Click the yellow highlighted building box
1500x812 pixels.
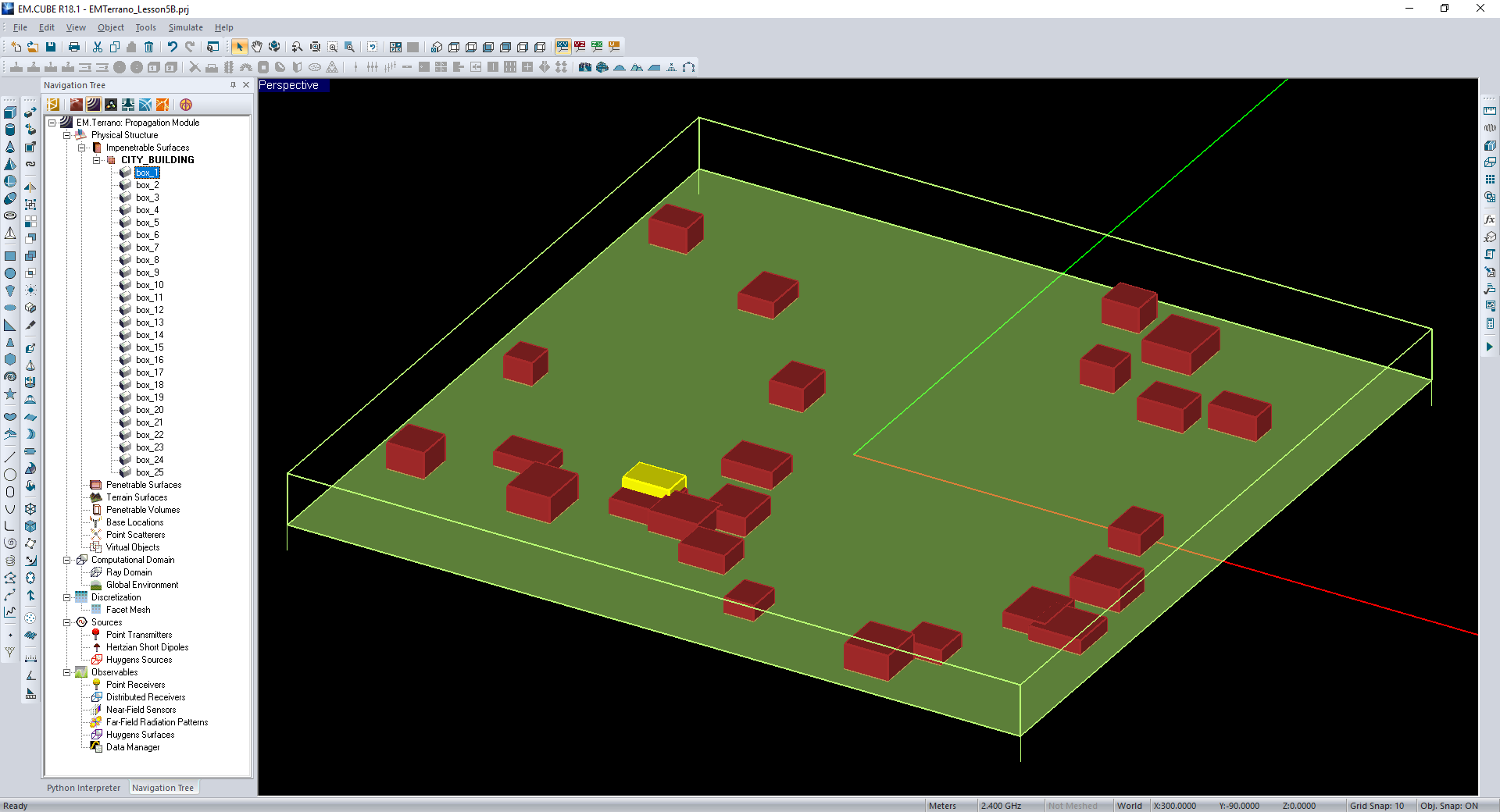pos(652,479)
